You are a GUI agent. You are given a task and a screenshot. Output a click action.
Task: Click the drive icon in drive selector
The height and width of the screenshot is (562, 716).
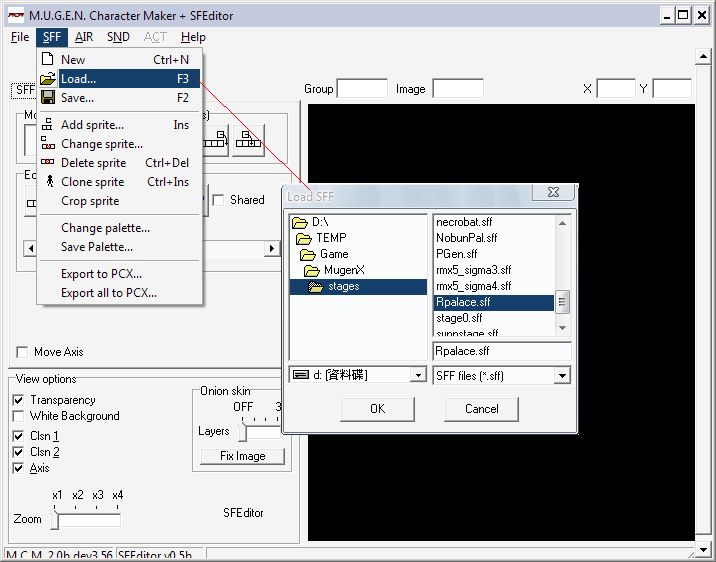coord(300,375)
